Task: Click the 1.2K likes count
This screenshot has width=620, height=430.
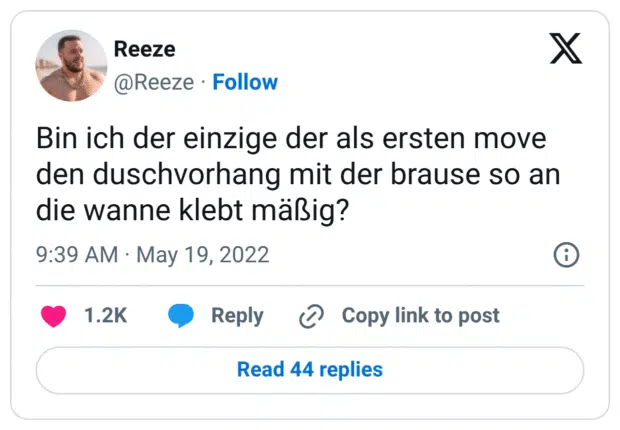Action: [x=105, y=316]
